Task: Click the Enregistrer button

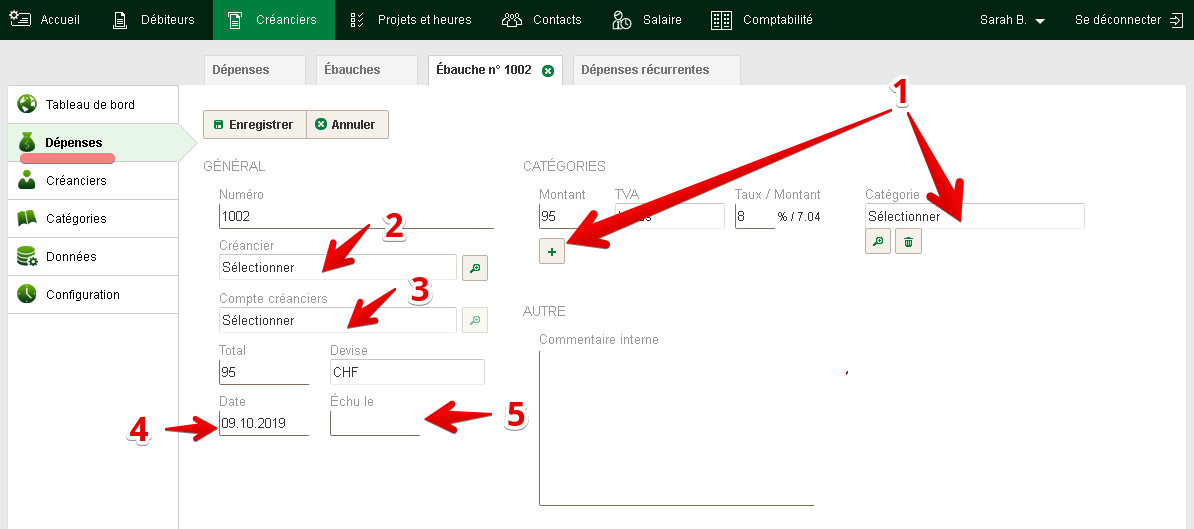Action: (x=254, y=124)
